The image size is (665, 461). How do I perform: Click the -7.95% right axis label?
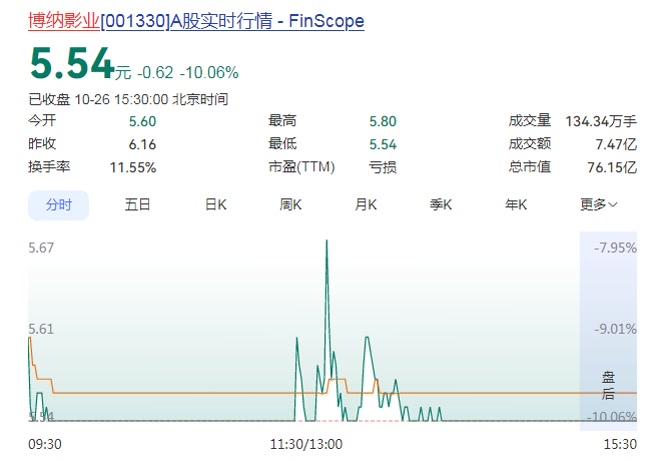coord(615,248)
